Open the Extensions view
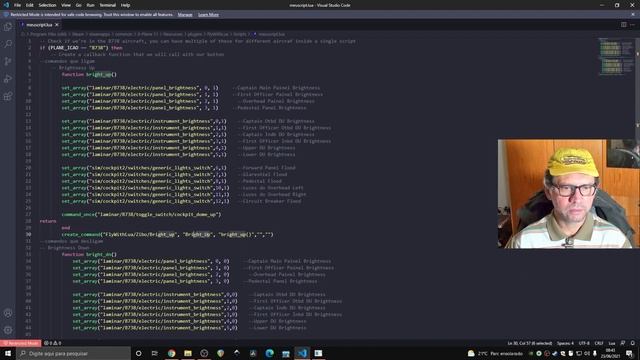 pos(8,97)
